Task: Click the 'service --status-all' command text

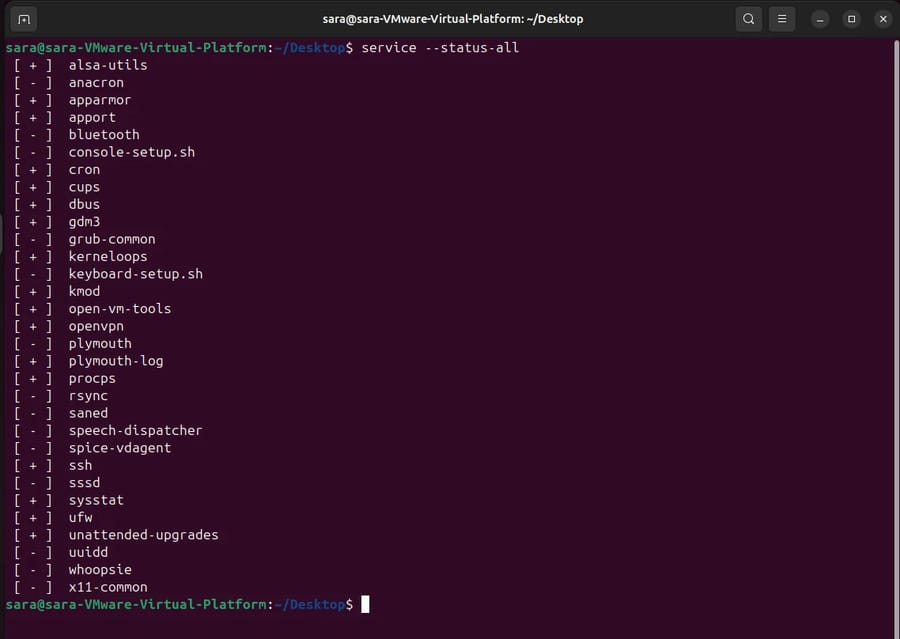Action: point(440,48)
